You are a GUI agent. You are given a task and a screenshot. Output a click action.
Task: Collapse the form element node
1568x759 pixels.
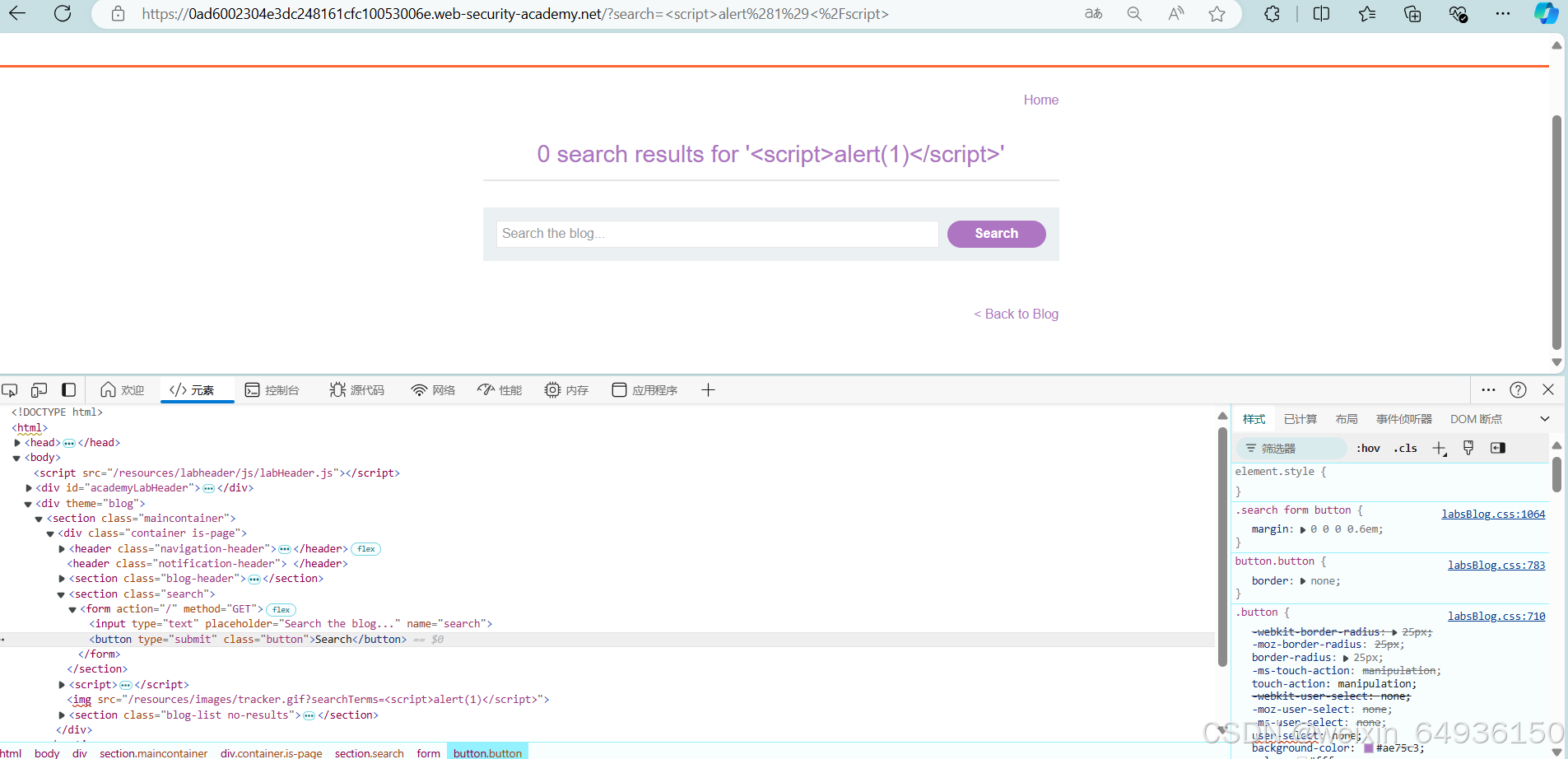point(72,609)
